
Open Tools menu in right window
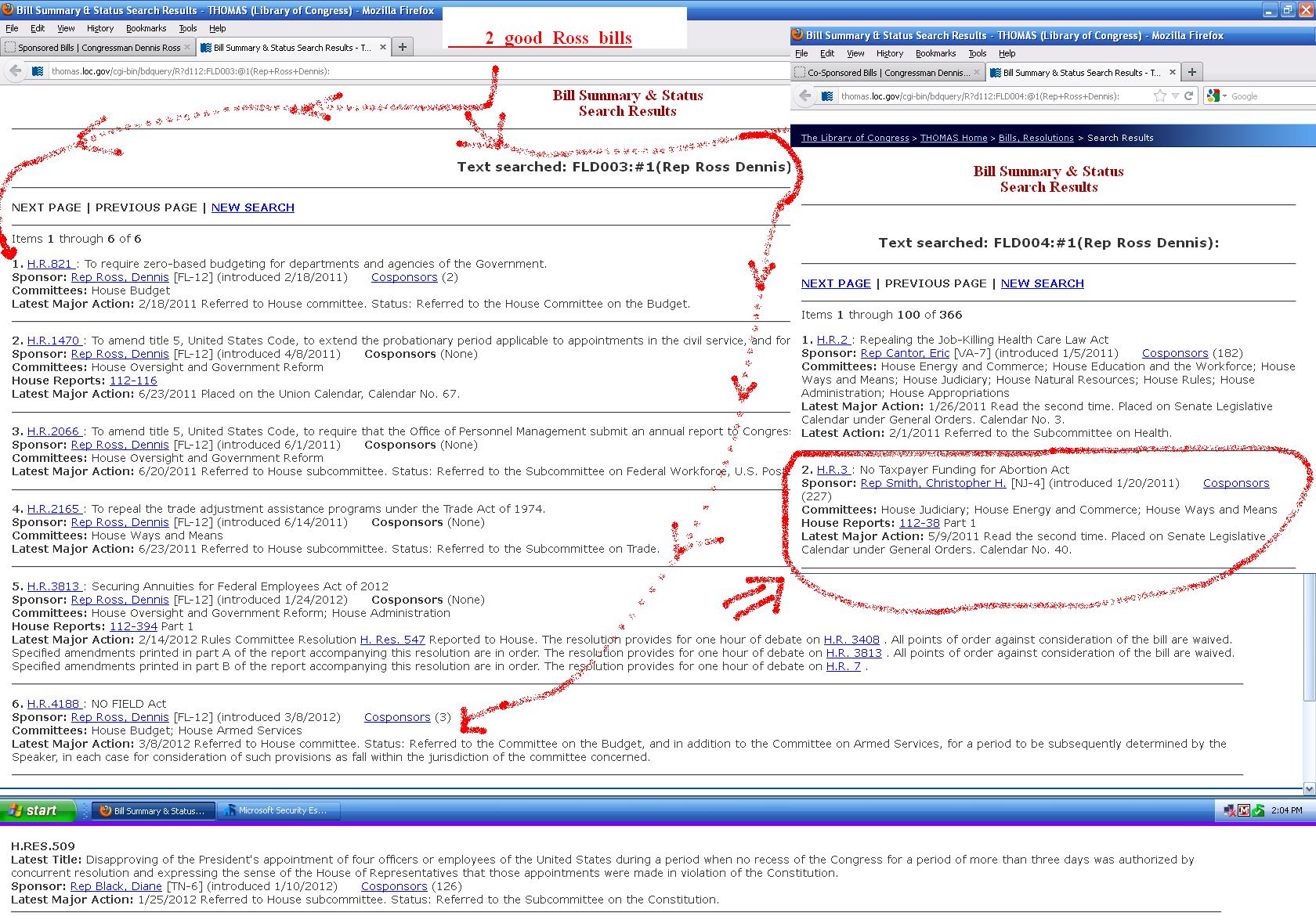977,53
